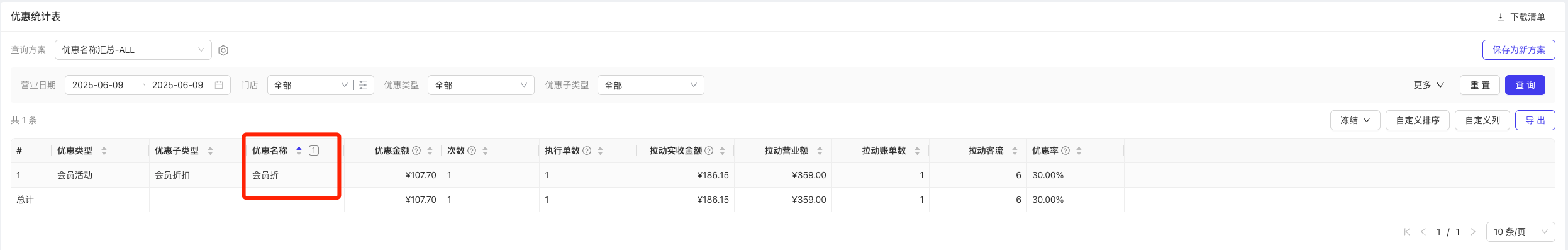
Task: Toggle sort on 拉动营业额 column
Action: (820, 151)
